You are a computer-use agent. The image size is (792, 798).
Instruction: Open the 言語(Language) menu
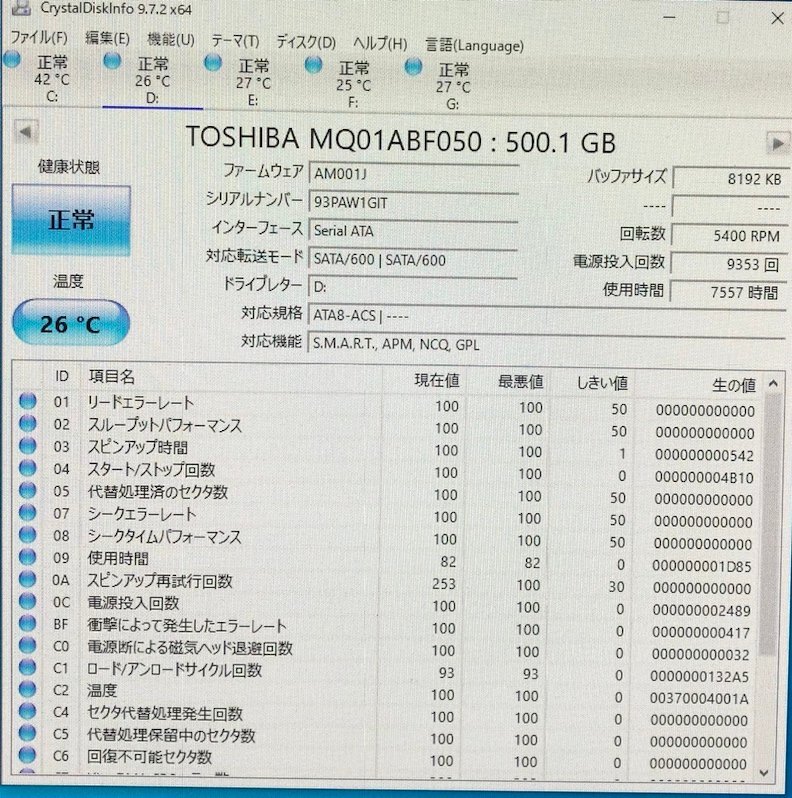(x=474, y=45)
